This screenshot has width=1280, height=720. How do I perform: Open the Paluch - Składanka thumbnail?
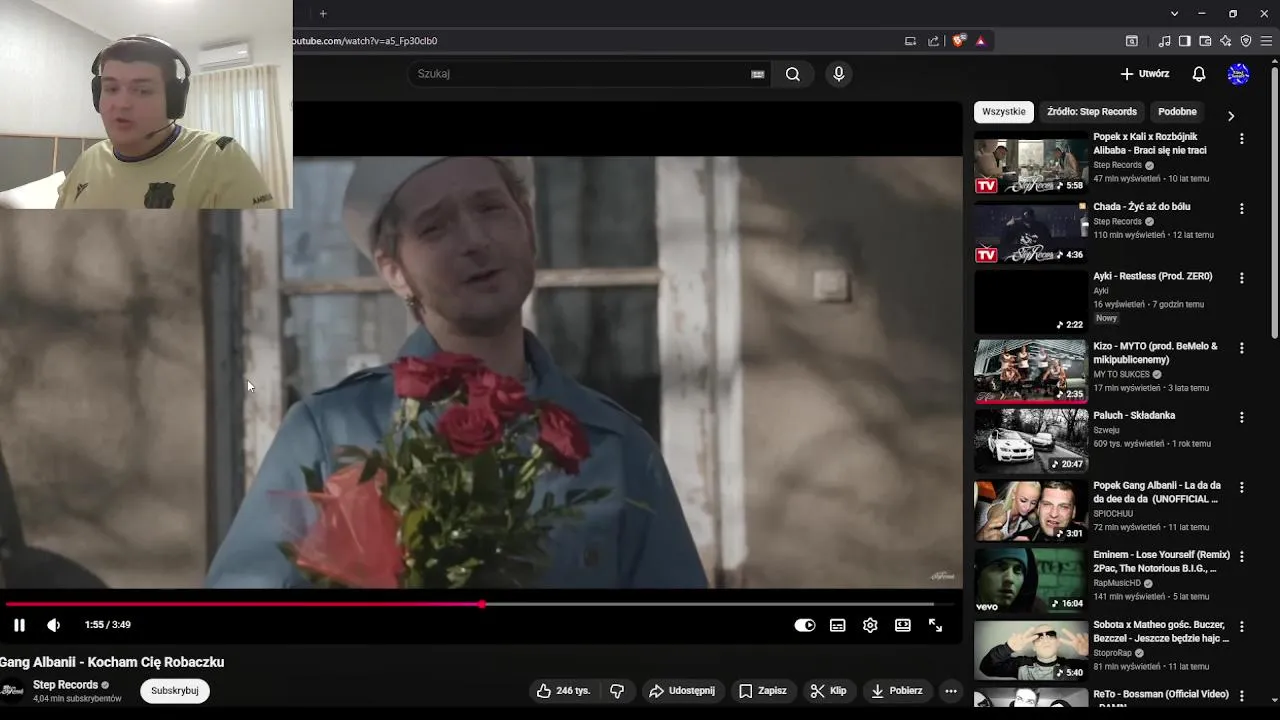pyautogui.click(x=1031, y=441)
